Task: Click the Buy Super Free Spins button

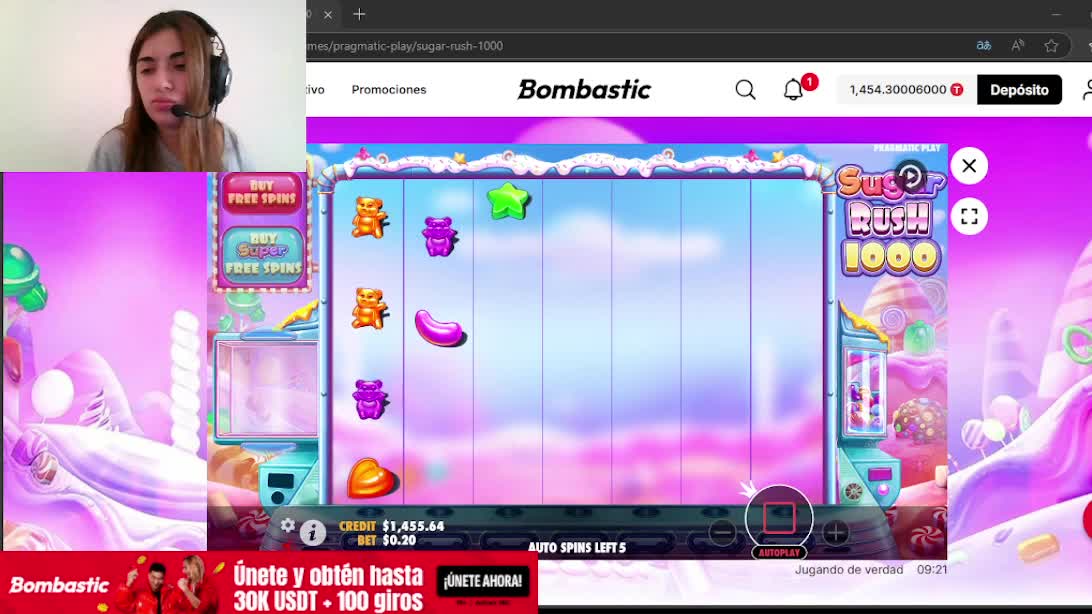Action: pyautogui.click(x=263, y=253)
